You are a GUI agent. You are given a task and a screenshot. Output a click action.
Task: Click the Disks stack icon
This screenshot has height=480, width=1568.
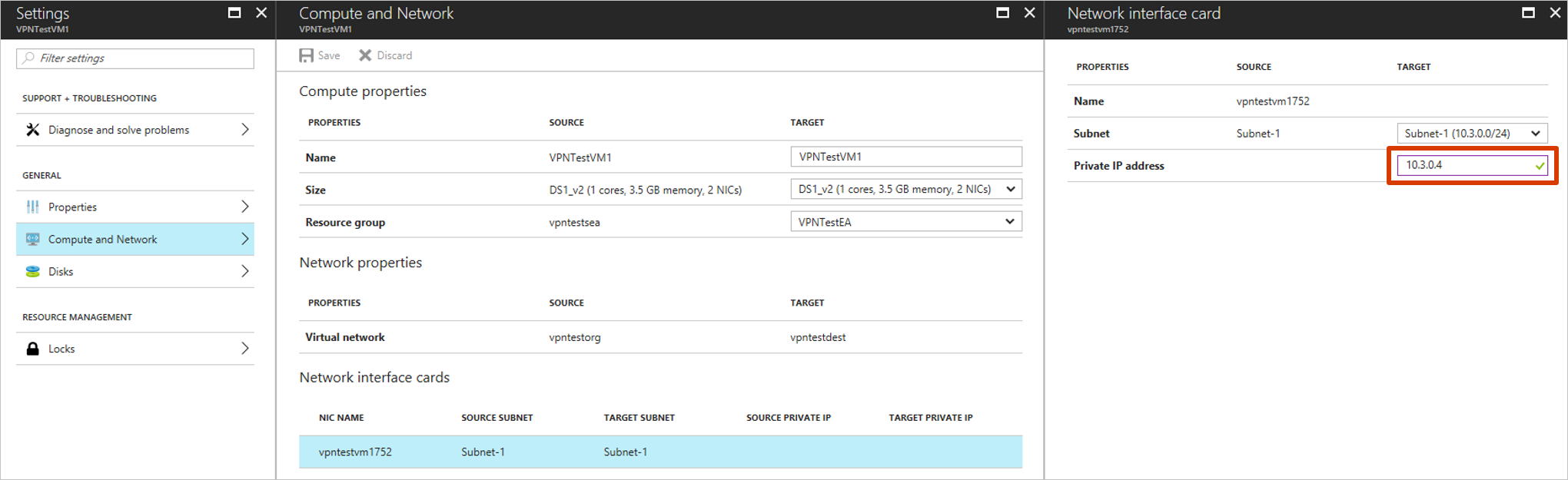[32, 271]
